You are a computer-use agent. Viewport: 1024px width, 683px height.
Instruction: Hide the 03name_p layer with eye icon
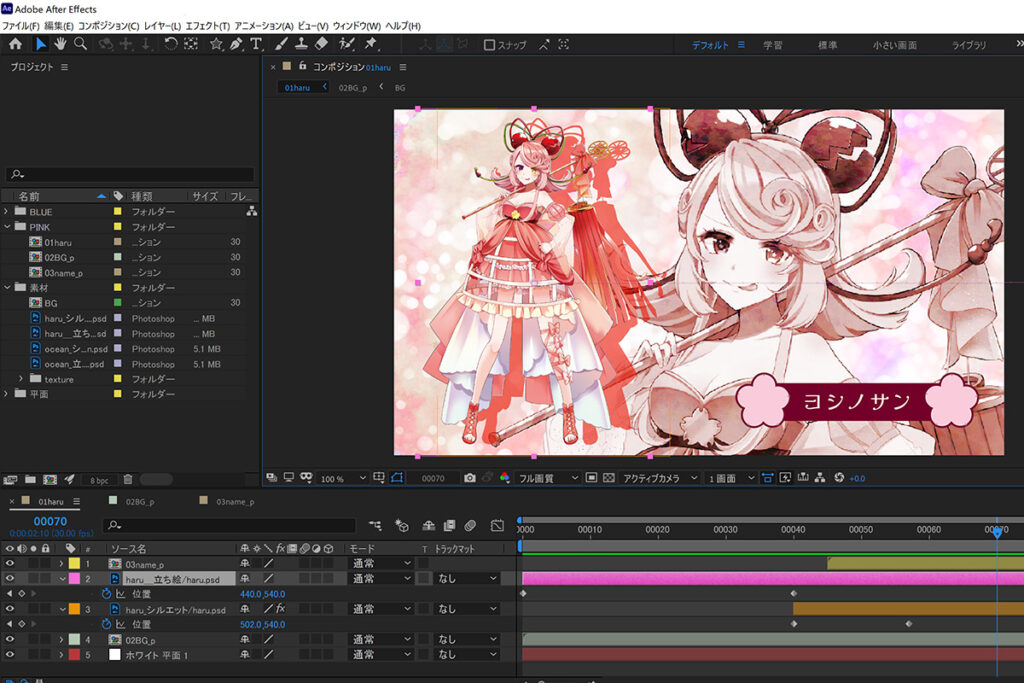pos(10,564)
